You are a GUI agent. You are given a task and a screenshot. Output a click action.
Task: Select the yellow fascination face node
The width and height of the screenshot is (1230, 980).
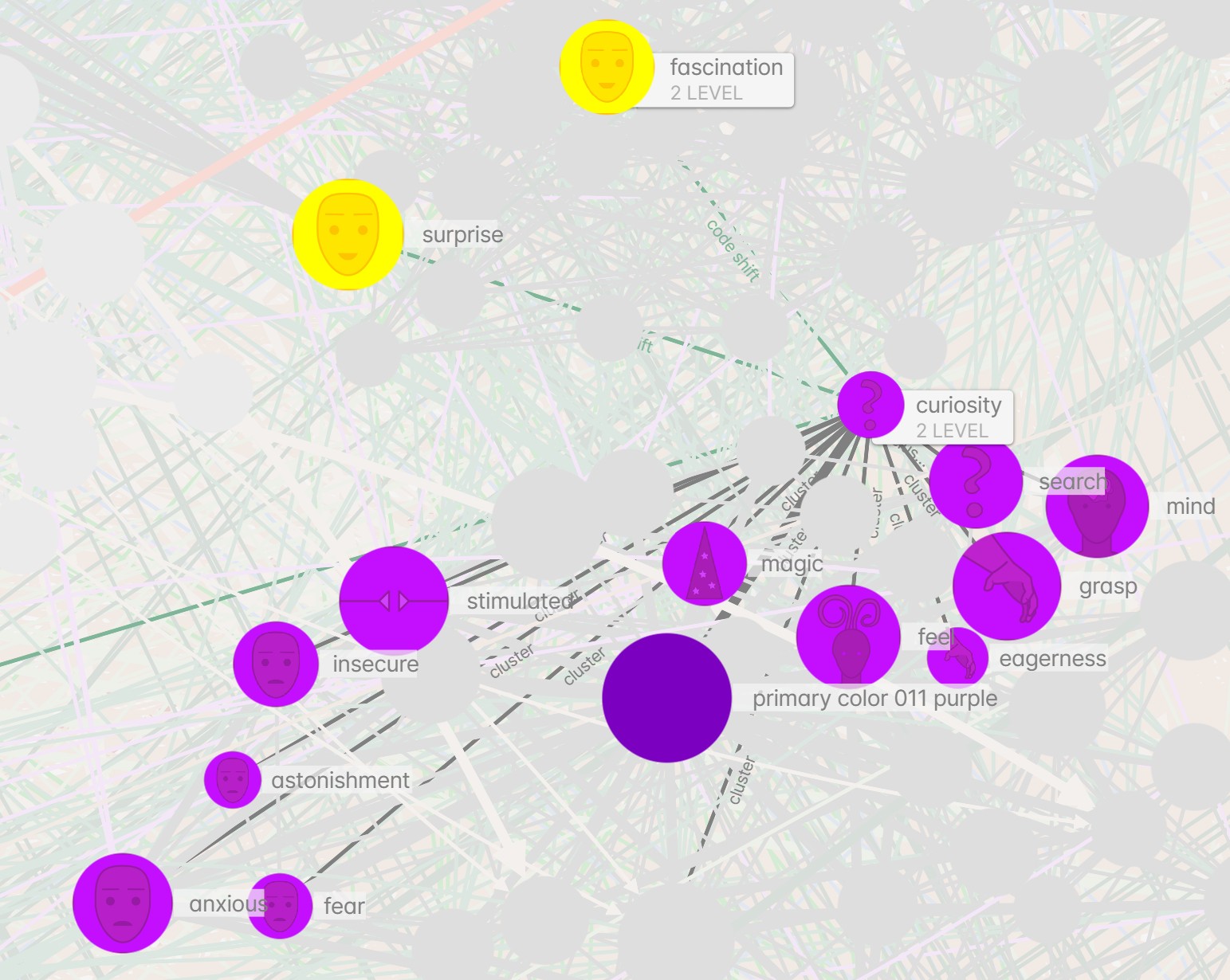tap(607, 67)
